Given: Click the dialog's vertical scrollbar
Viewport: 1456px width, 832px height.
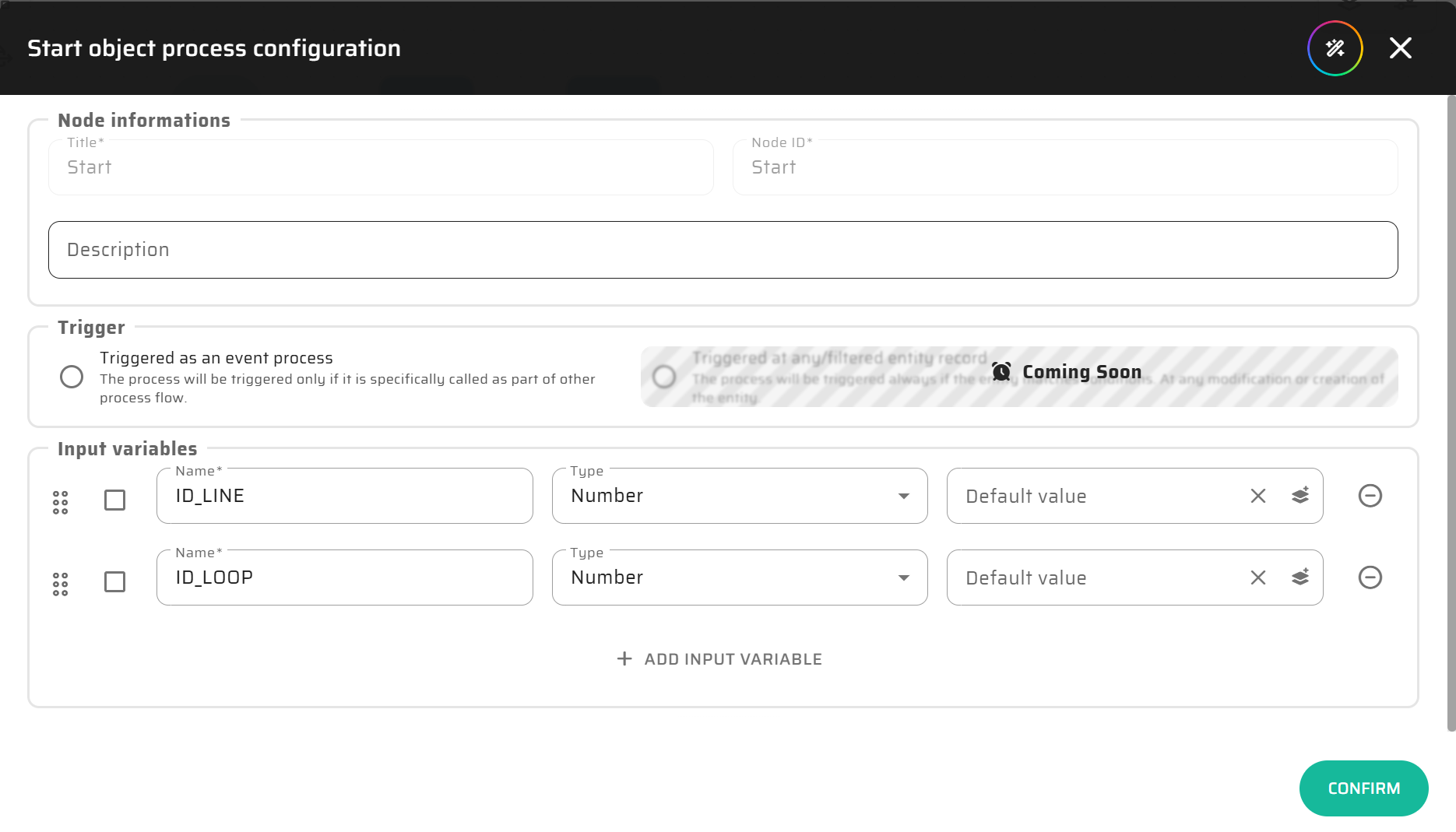Looking at the screenshot, I should [x=1451, y=412].
